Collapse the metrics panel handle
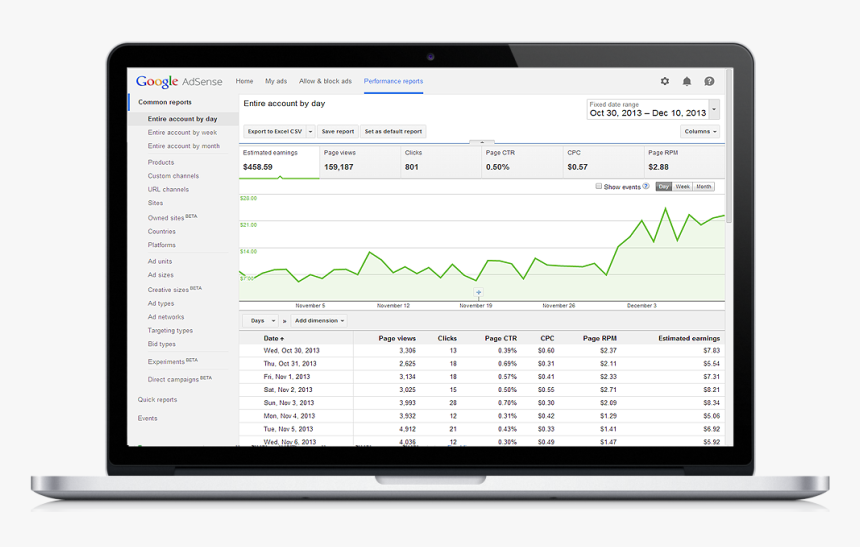Screen dimensions: 860x547 (482, 142)
